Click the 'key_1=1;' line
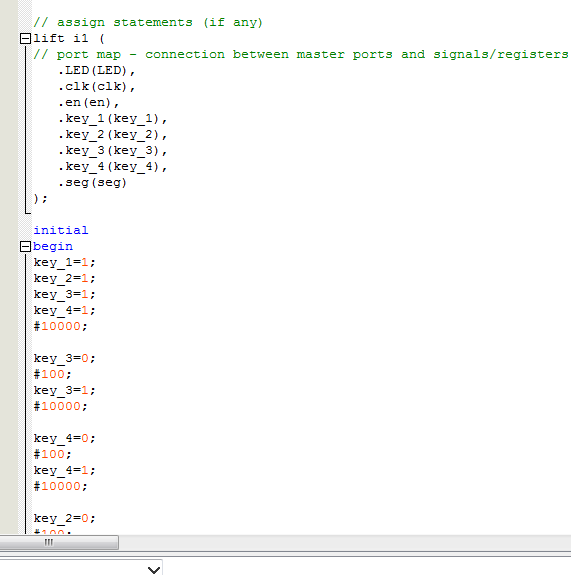The height and width of the screenshot is (575, 571). tap(65, 263)
